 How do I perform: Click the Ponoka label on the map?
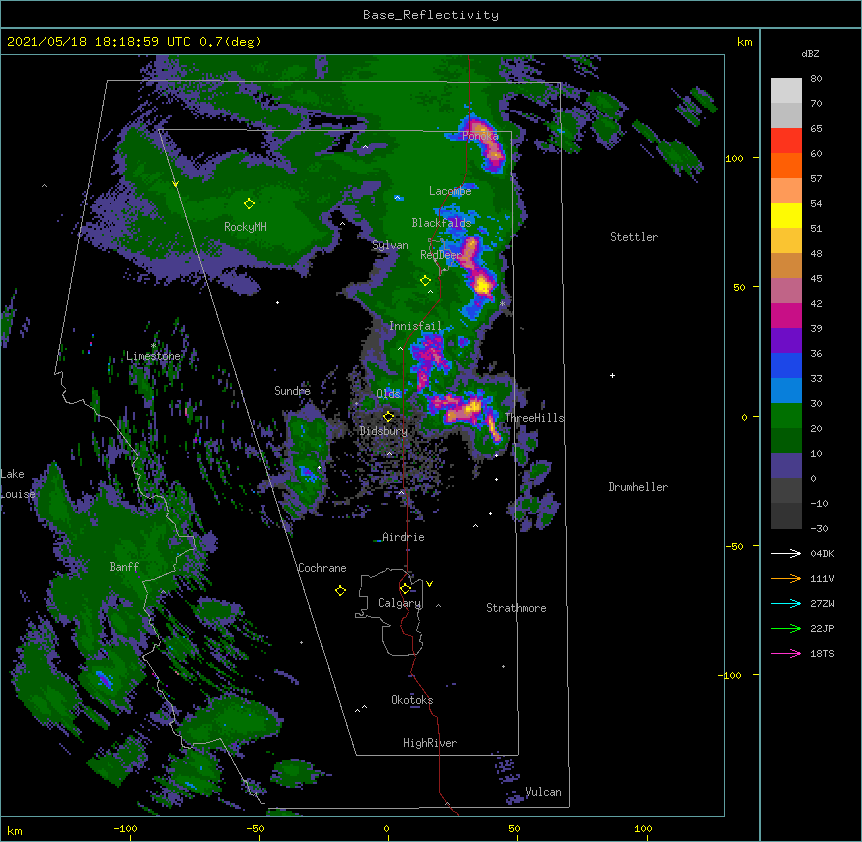point(480,136)
